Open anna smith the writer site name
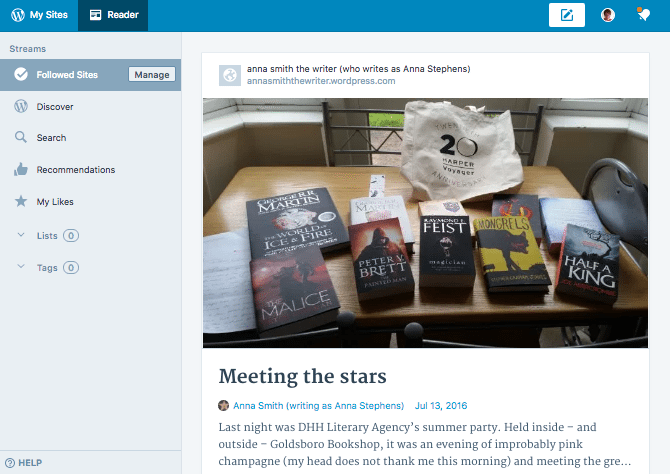Viewport: 670px width, 474px height. click(x=359, y=69)
